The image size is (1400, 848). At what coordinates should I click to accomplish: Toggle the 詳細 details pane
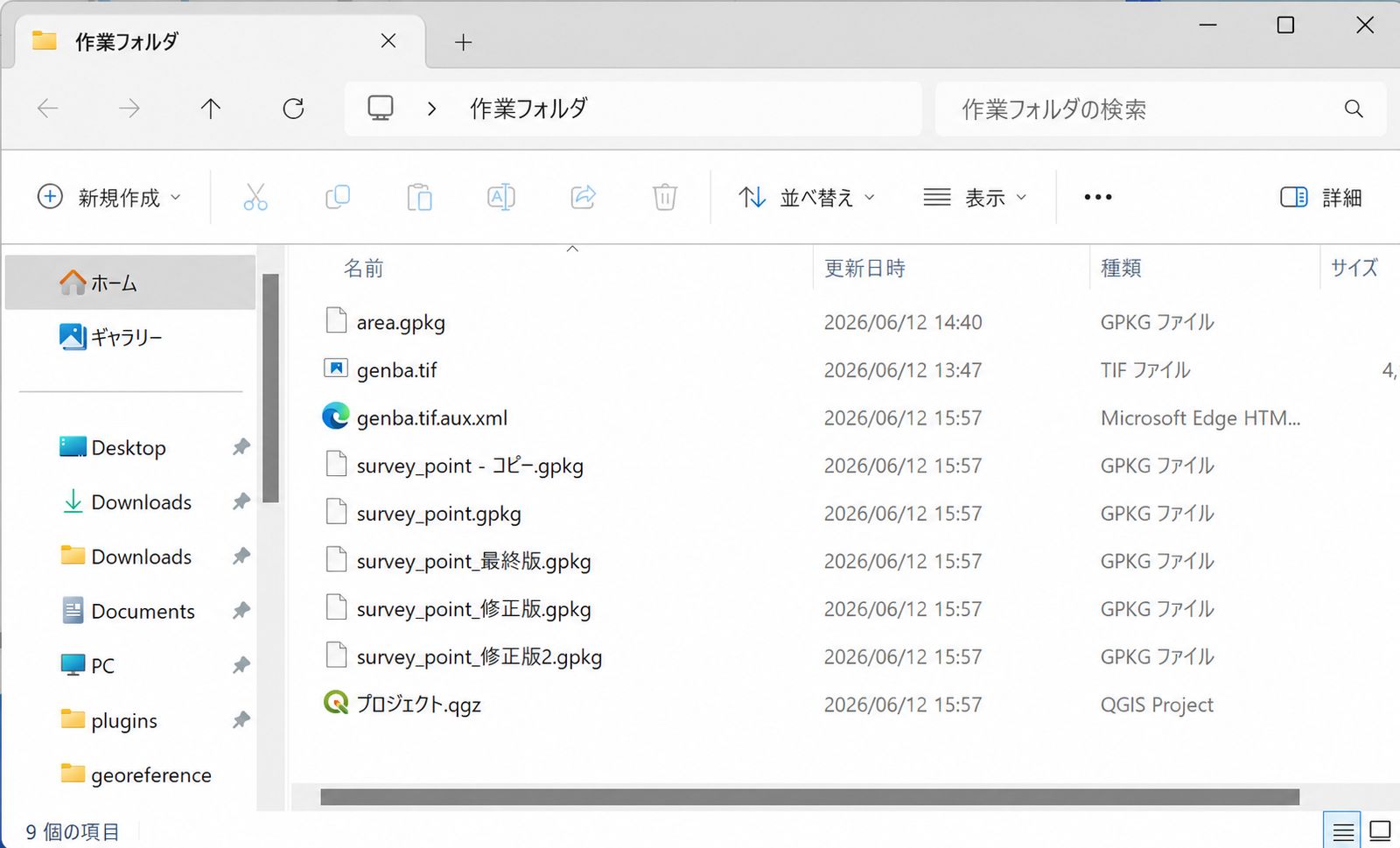coord(1321,197)
